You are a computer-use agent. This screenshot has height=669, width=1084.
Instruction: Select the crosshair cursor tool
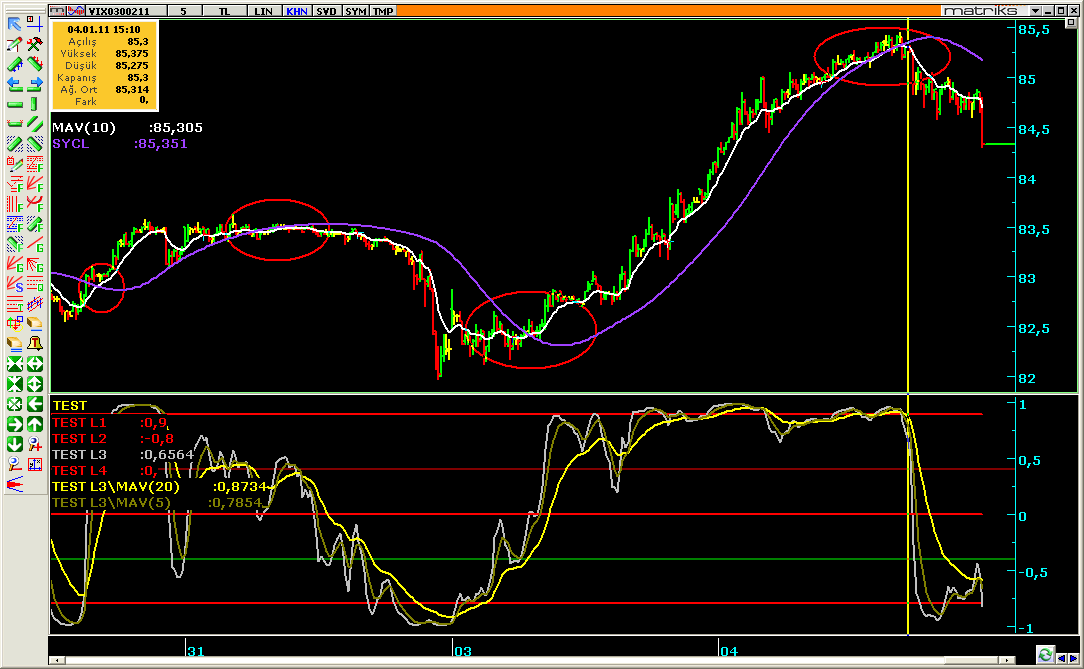click(x=35, y=24)
